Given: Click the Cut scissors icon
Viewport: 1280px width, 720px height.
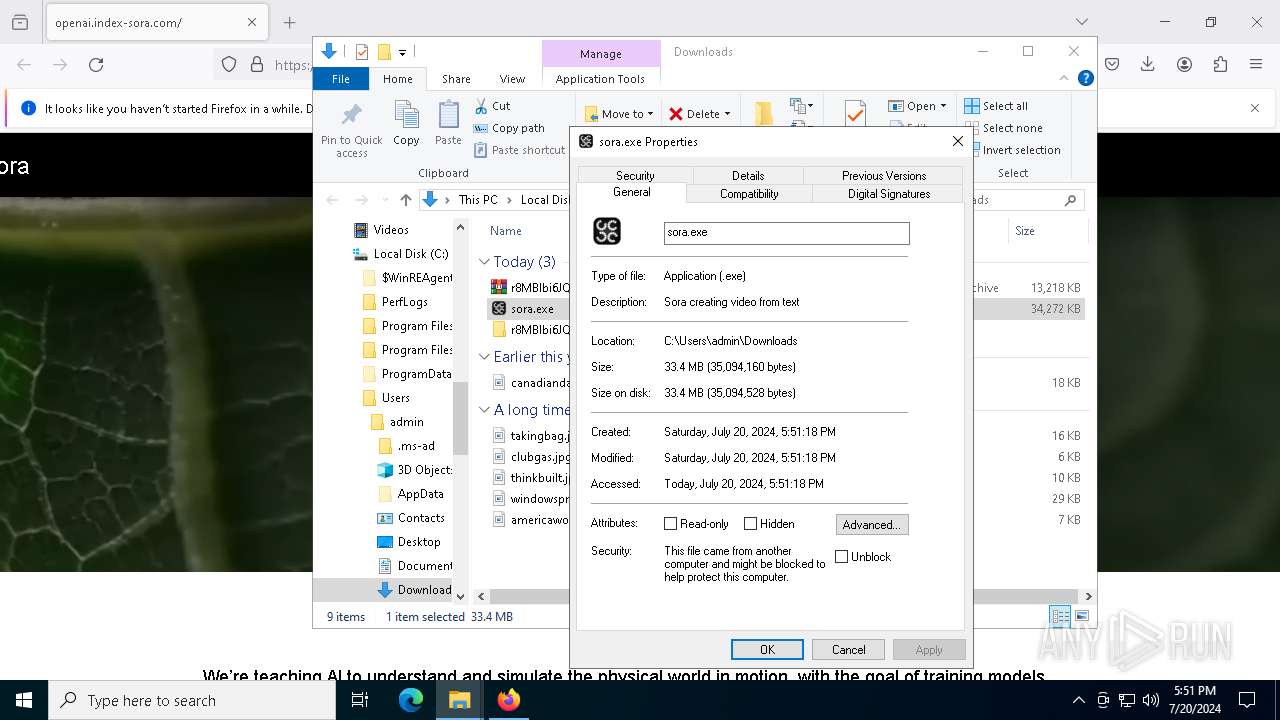Looking at the screenshot, I should click(481, 106).
